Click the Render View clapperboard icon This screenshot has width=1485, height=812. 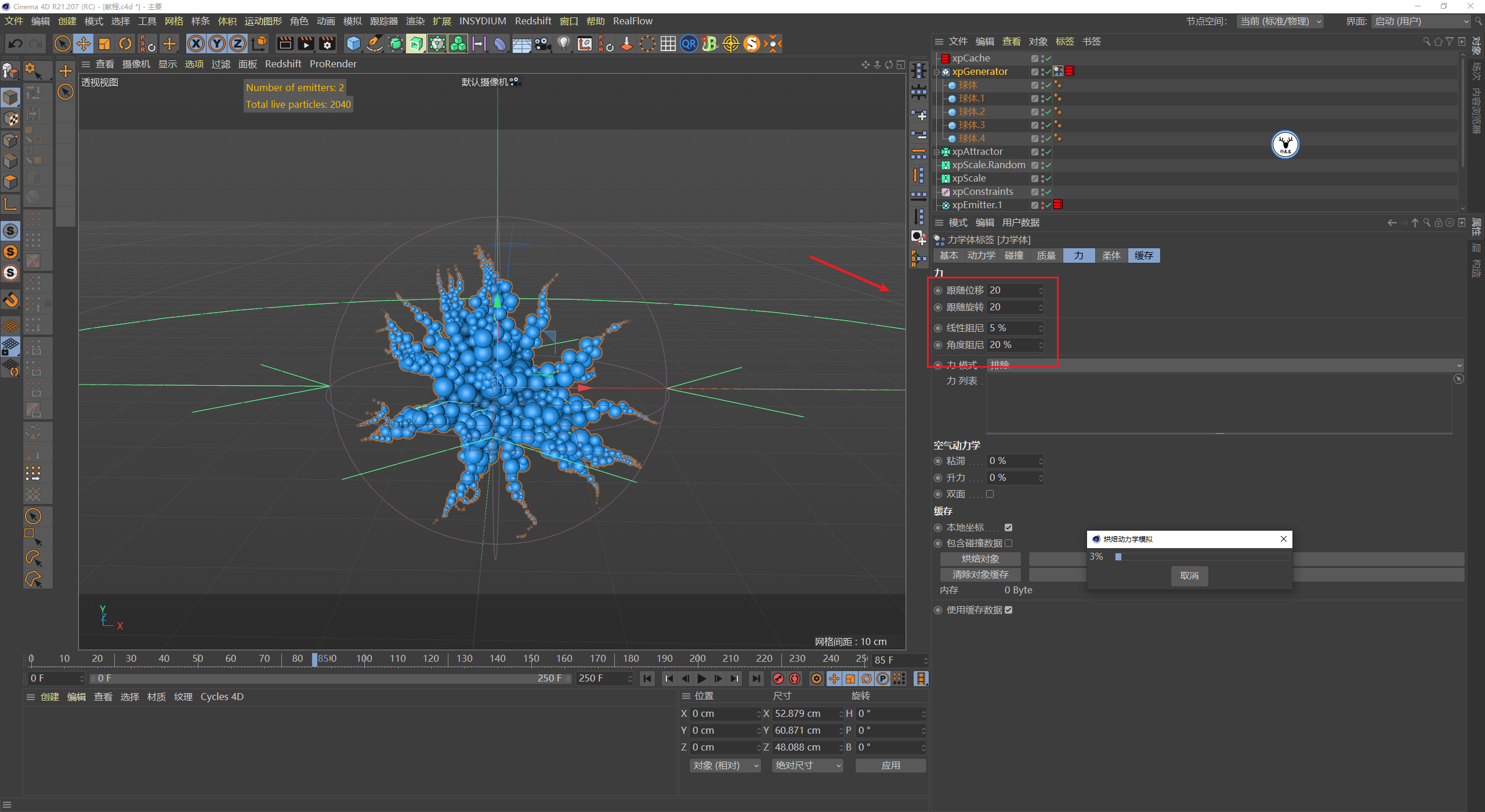click(285, 43)
